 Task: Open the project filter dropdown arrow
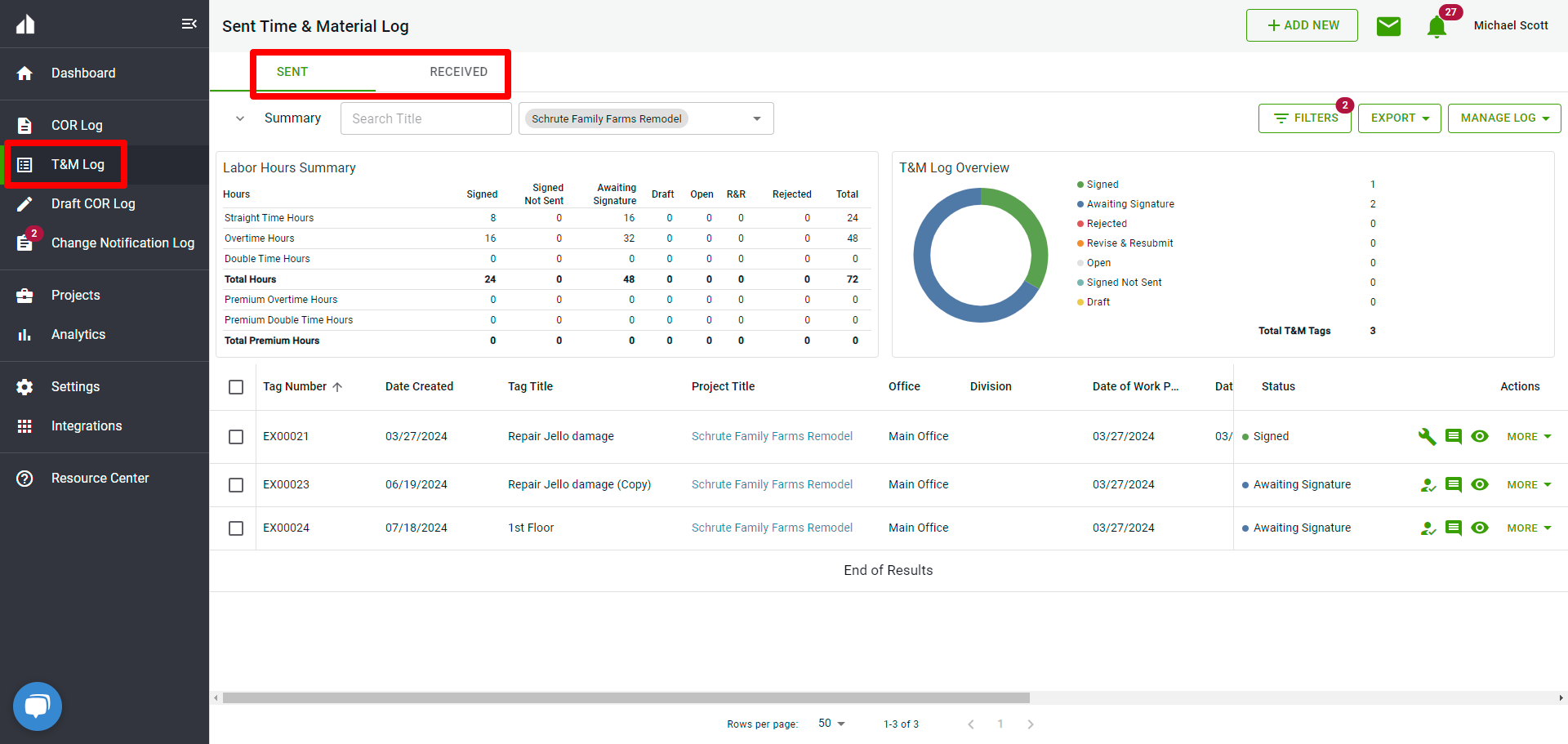click(757, 119)
